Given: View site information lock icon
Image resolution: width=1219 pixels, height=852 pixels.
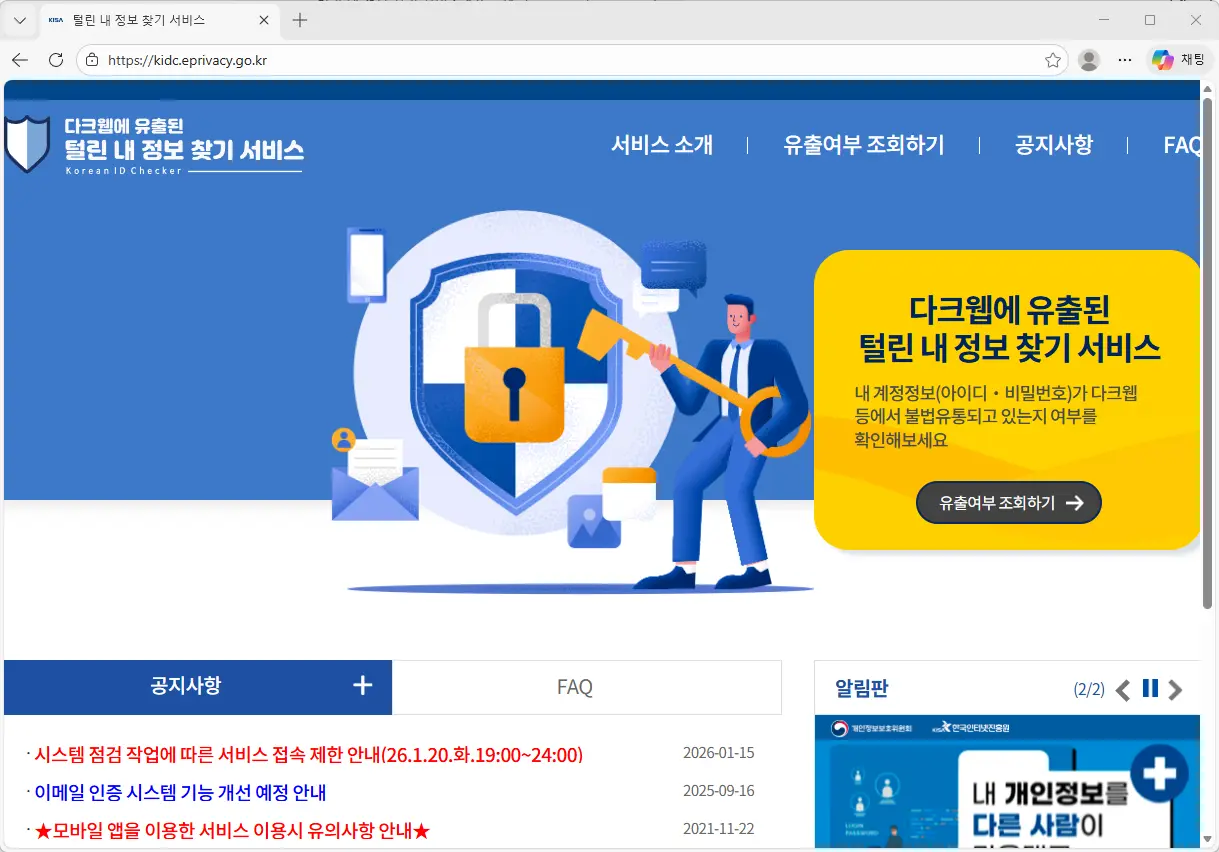Looking at the screenshot, I should pyautogui.click(x=92, y=60).
